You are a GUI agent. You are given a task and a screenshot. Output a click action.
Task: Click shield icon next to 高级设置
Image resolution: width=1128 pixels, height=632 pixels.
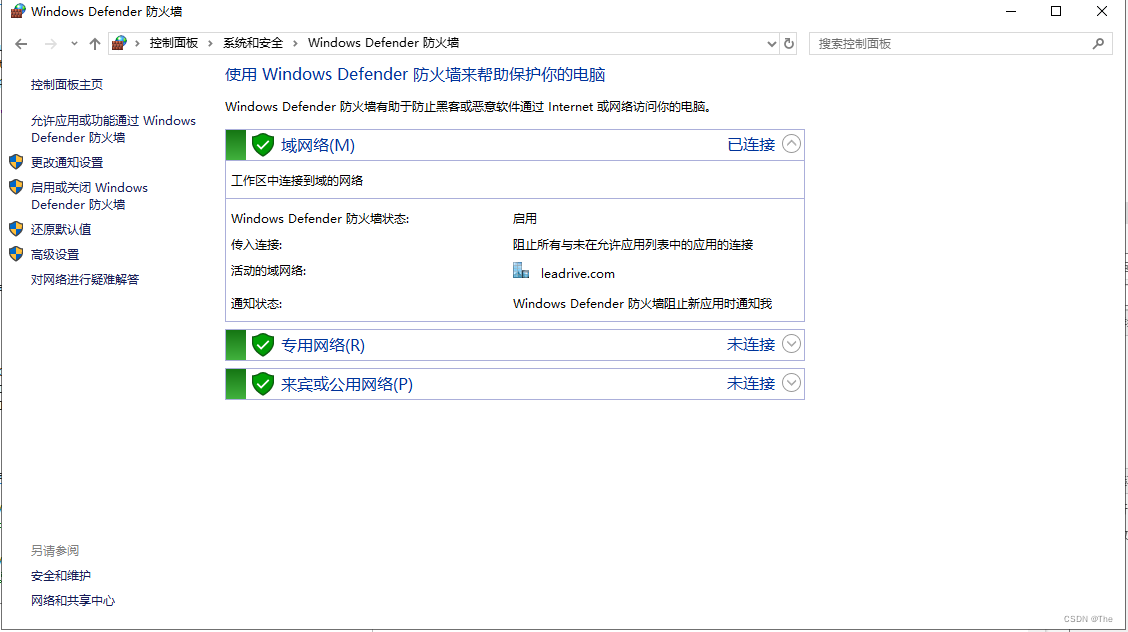pyautogui.click(x=17, y=254)
